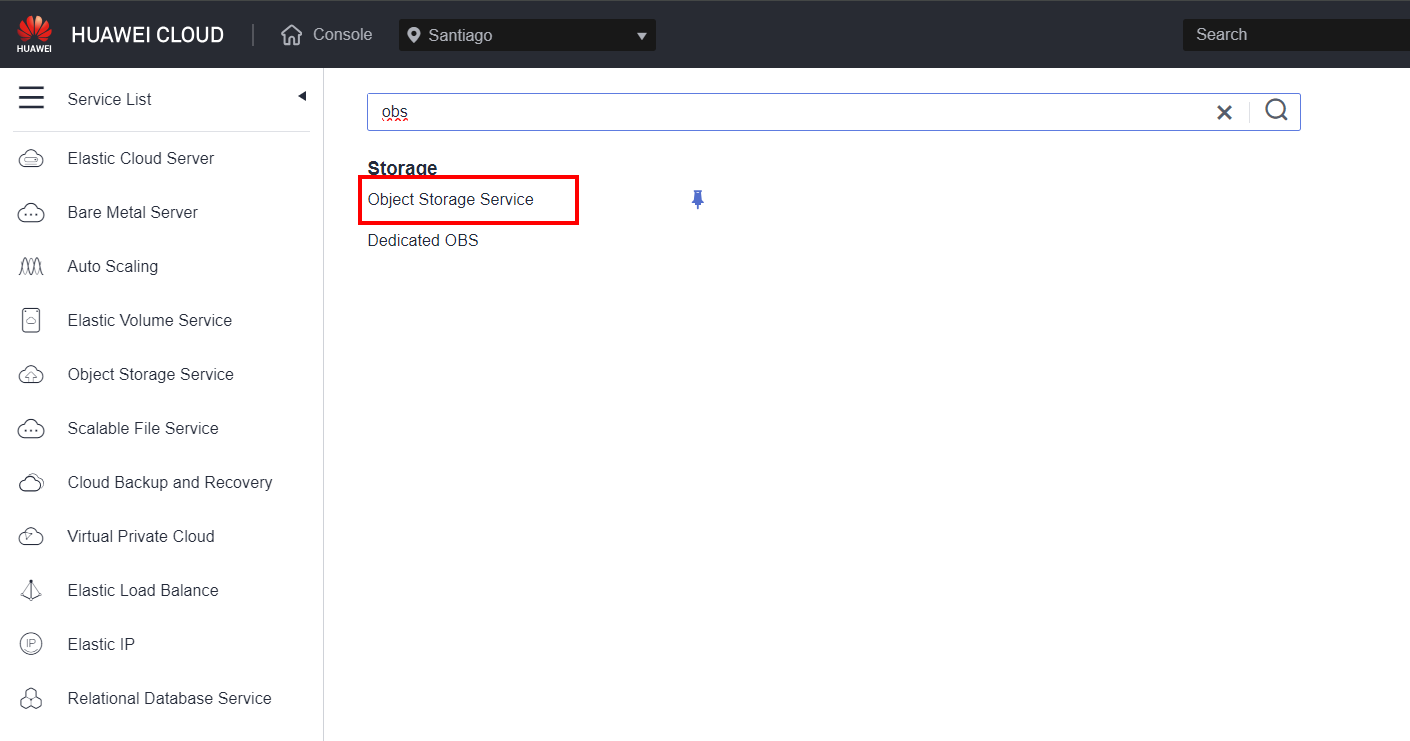Click the Elastic IP icon
The width and height of the screenshot is (1410, 741).
31,645
